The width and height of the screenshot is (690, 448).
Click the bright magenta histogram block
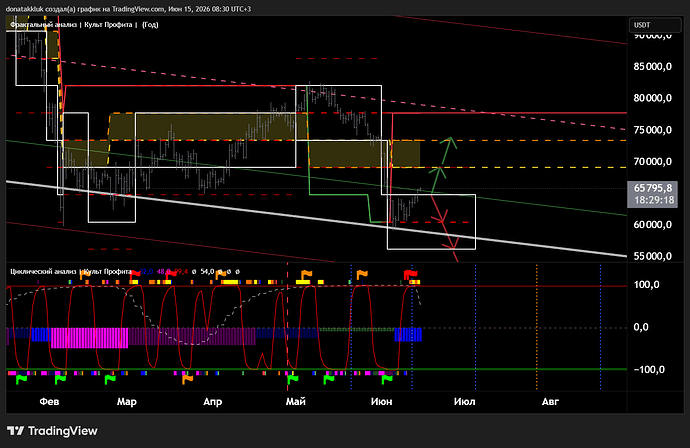point(89,338)
